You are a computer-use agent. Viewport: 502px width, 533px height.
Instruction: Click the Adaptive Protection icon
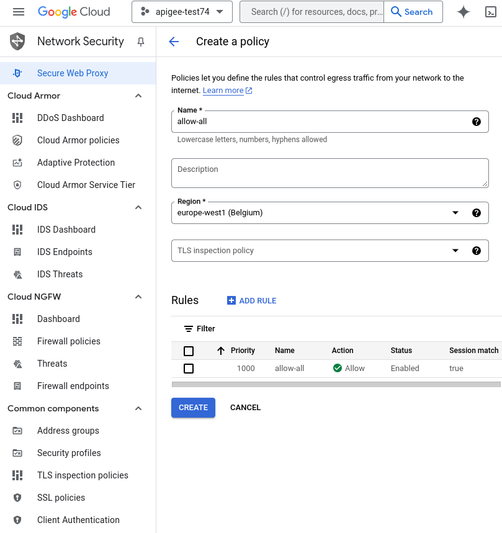17,162
